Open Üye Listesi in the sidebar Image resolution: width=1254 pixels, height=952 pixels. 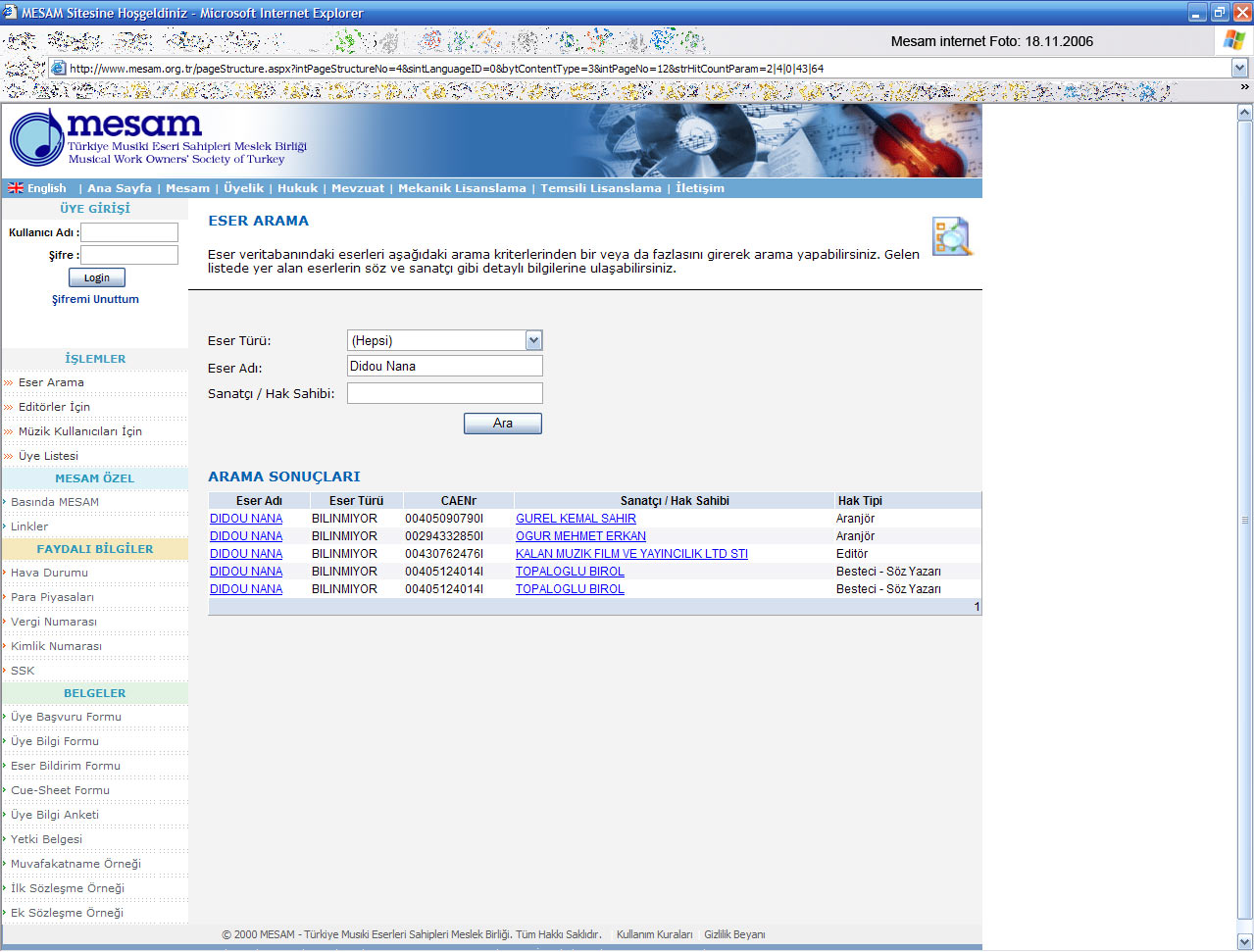point(48,456)
